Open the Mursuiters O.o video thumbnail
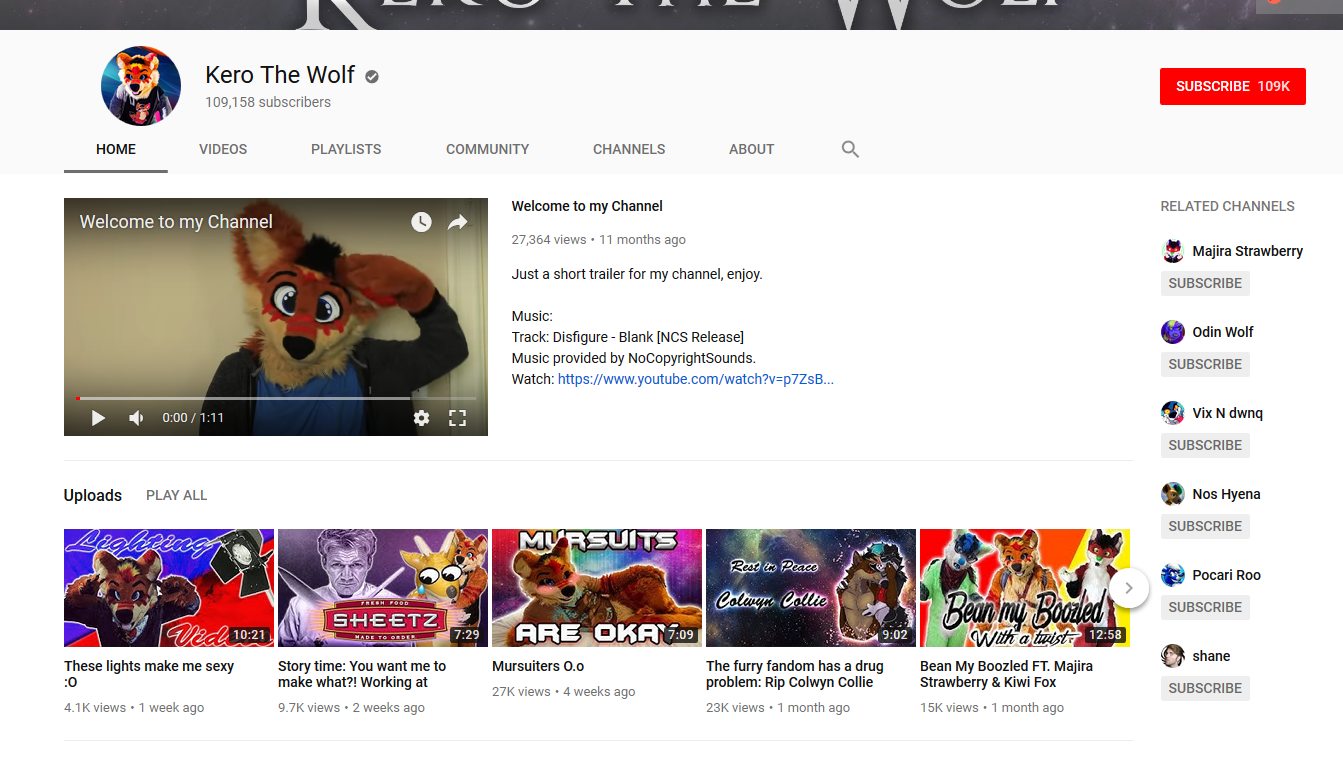1343x764 pixels. (x=597, y=588)
